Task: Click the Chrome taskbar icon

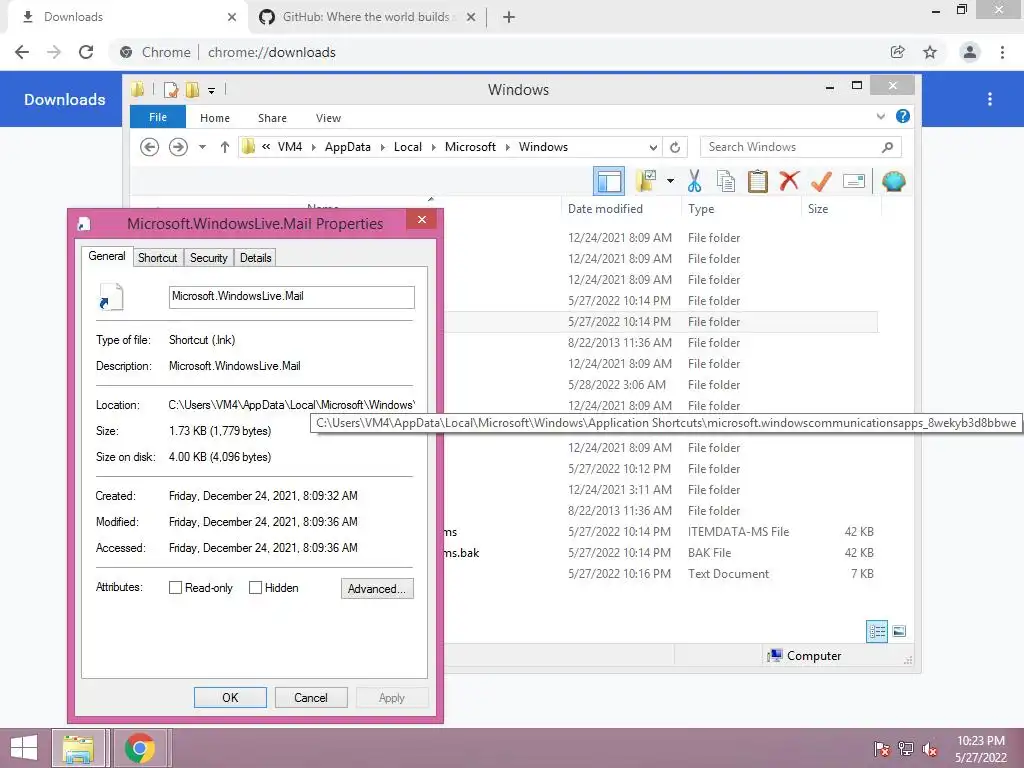Action: 140,748
